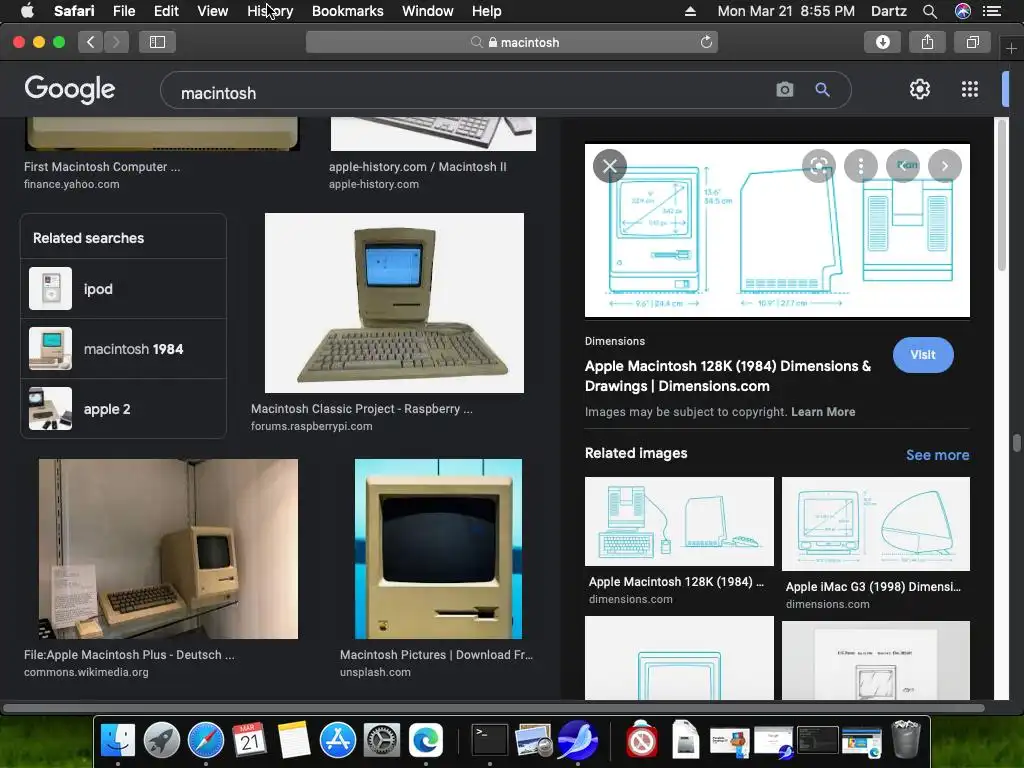Open Apple Macintosh 128K (1984) related image
The height and width of the screenshot is (768, 1024).
[x=679, y=521]
